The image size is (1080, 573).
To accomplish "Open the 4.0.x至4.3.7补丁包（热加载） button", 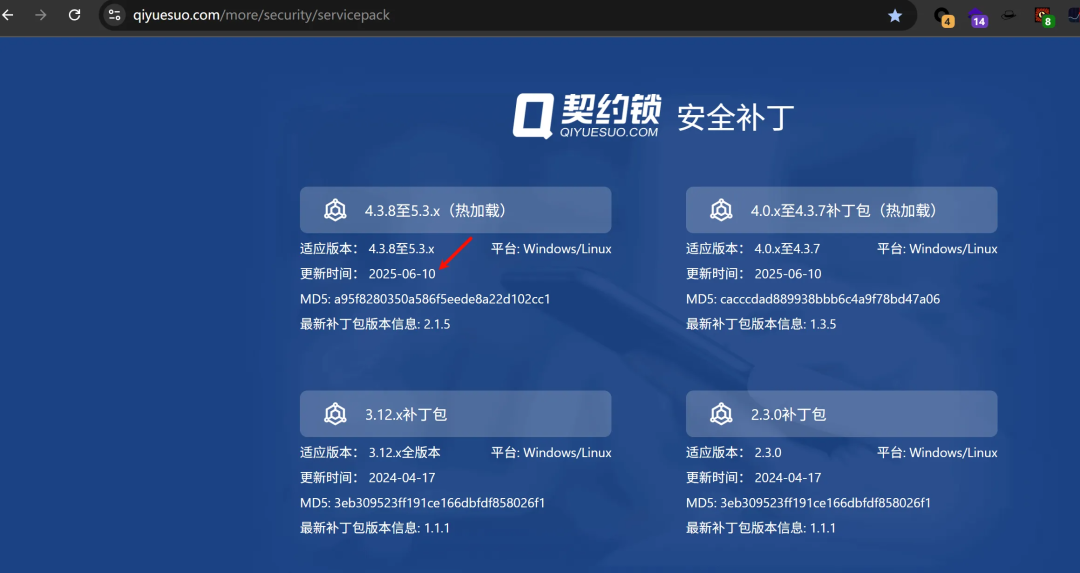I will coord(841,210).
